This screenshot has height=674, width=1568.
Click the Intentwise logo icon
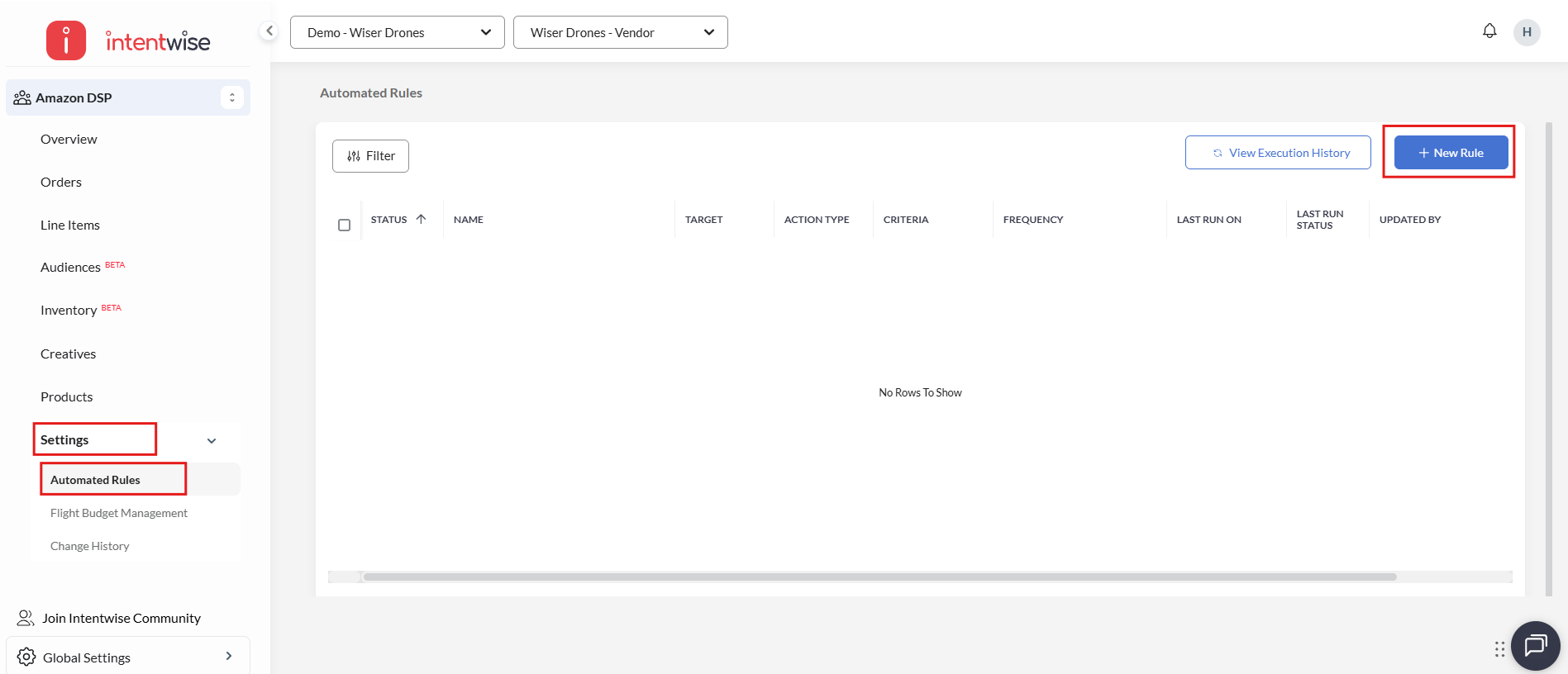[66, 40]
